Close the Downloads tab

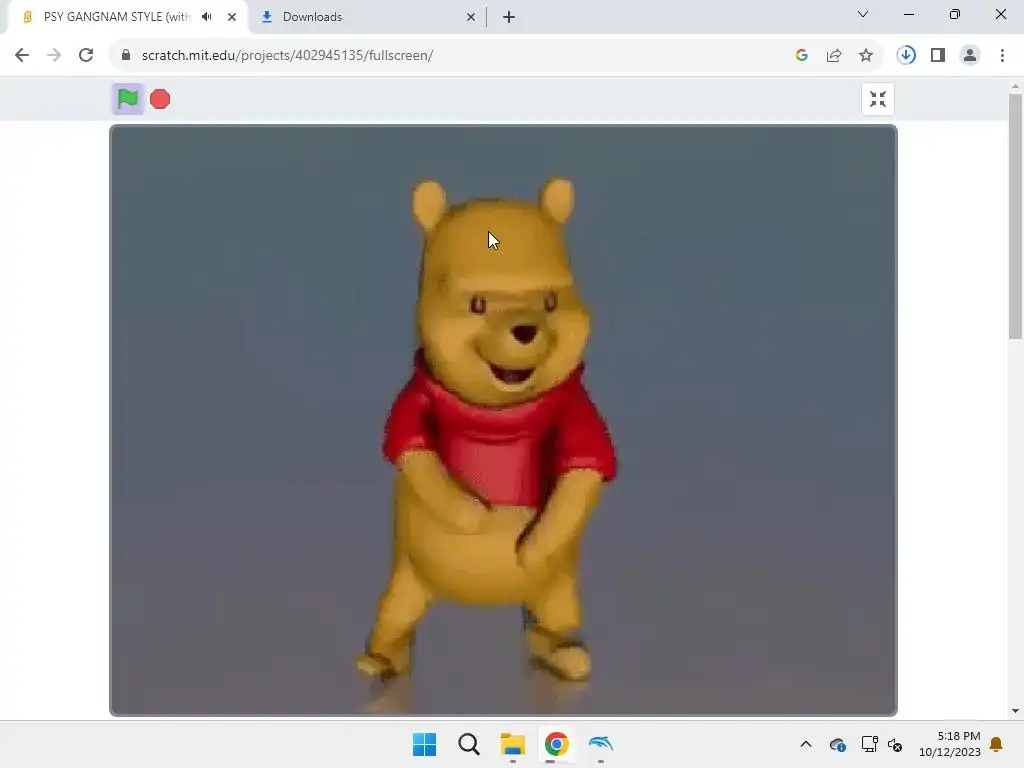click(x=471, y=17)
